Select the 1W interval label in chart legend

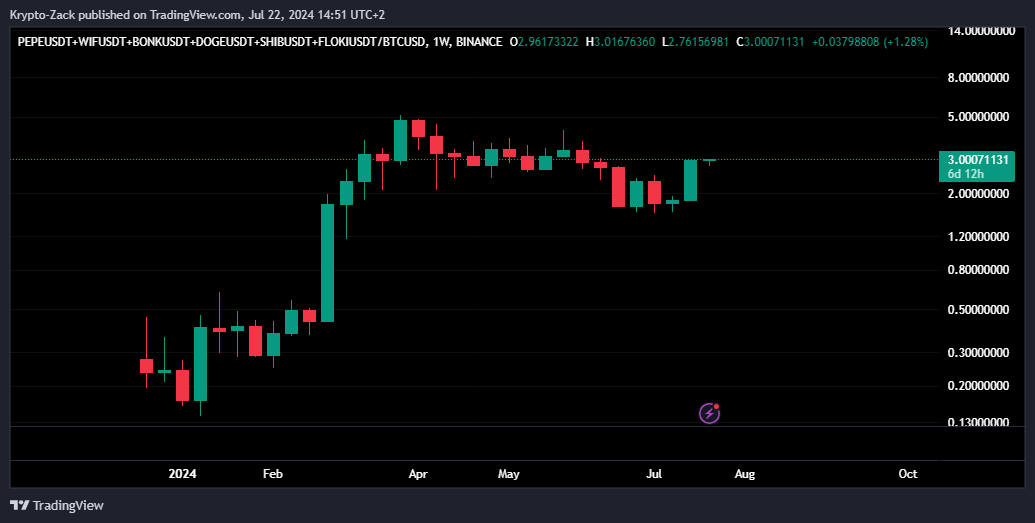pos(439,42)
